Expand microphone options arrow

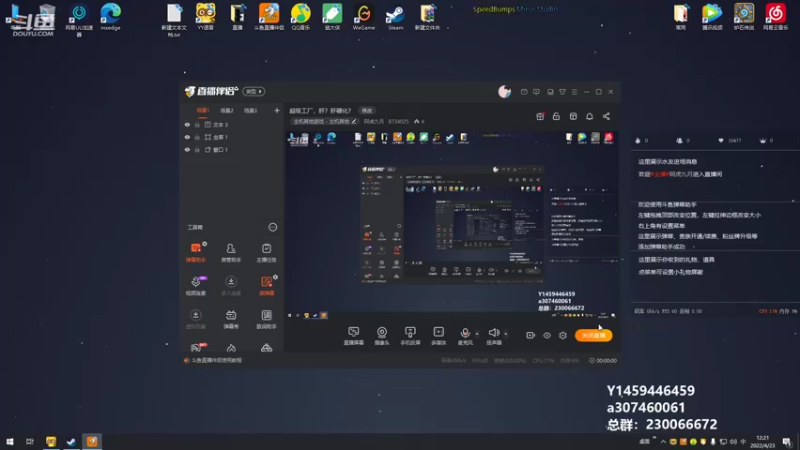point(477,334)
